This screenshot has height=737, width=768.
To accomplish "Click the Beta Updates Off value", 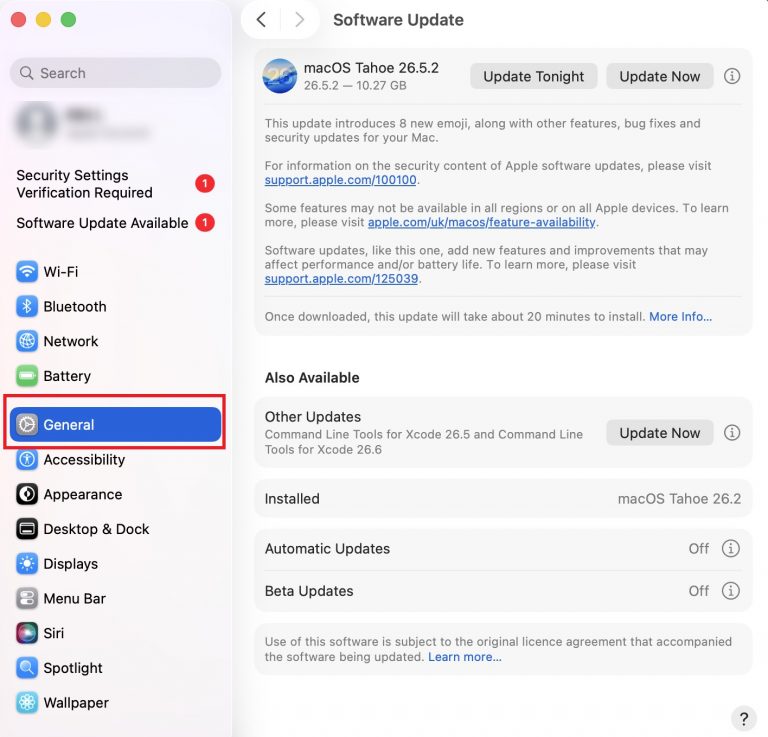I will click(698, 591).
